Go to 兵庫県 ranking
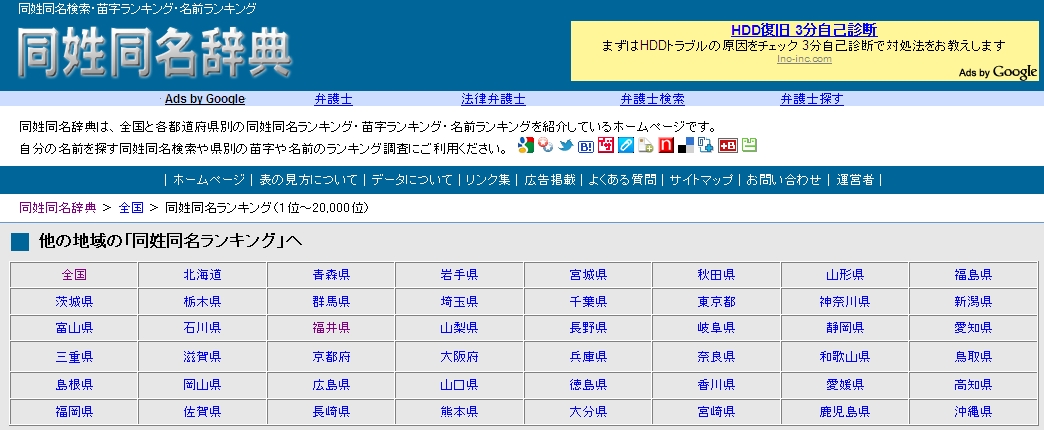Viewport: 1044px width, 430px height. coord(588,357)
